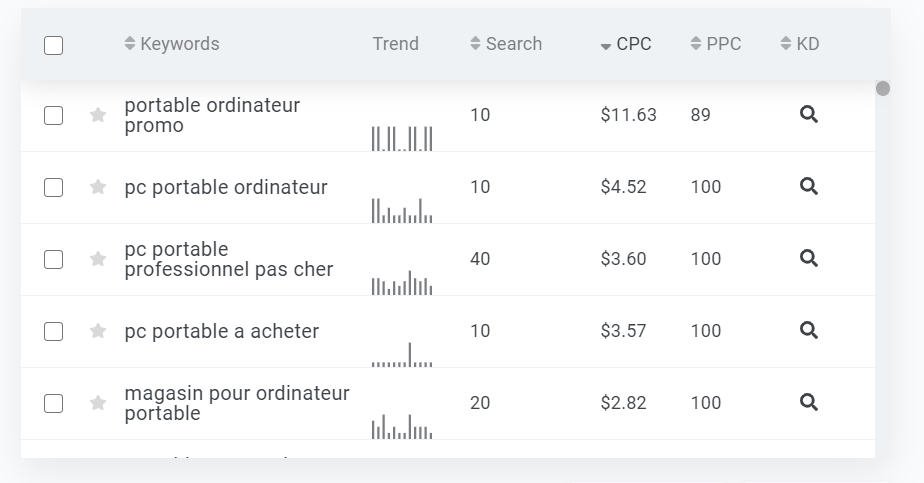Click the table's vertical scrollbar handle
Image resolution: width=924 pixels, height=483 pixels.
883,89
